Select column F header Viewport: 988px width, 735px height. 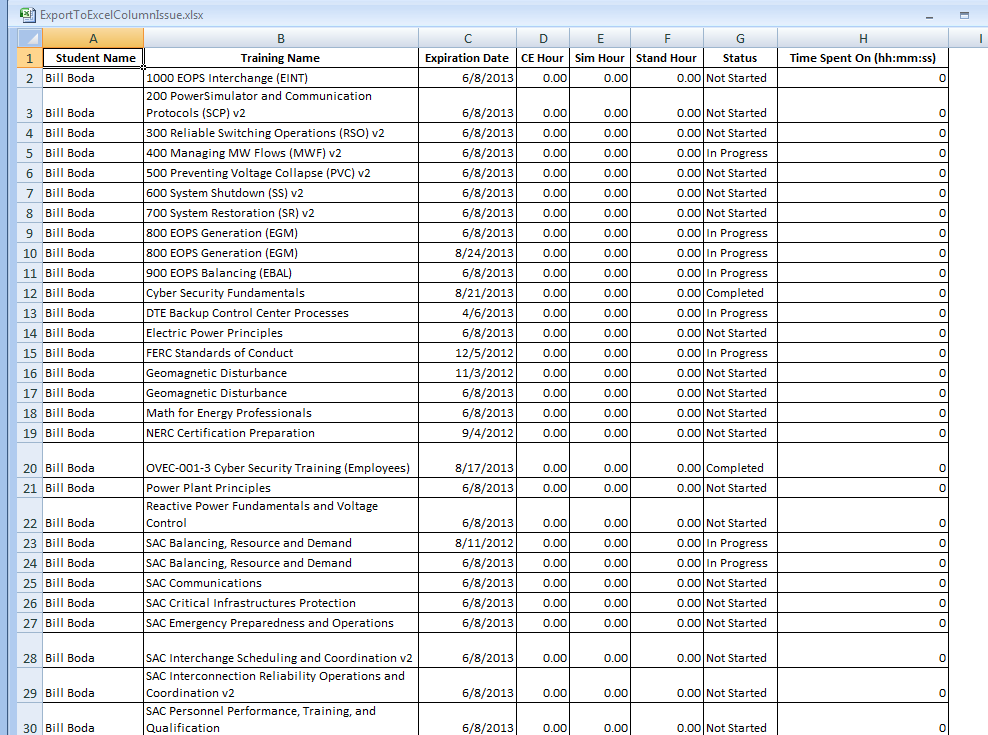667,38
